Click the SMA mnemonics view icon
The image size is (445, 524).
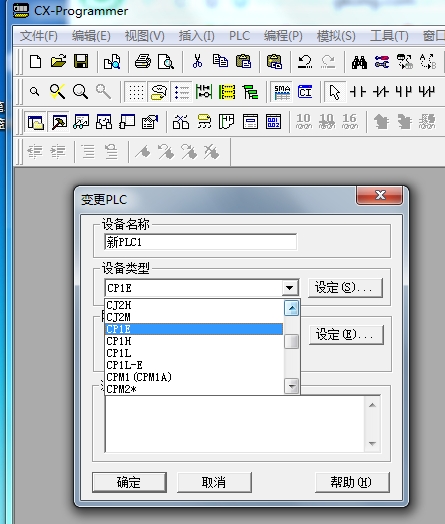[282, 92]
